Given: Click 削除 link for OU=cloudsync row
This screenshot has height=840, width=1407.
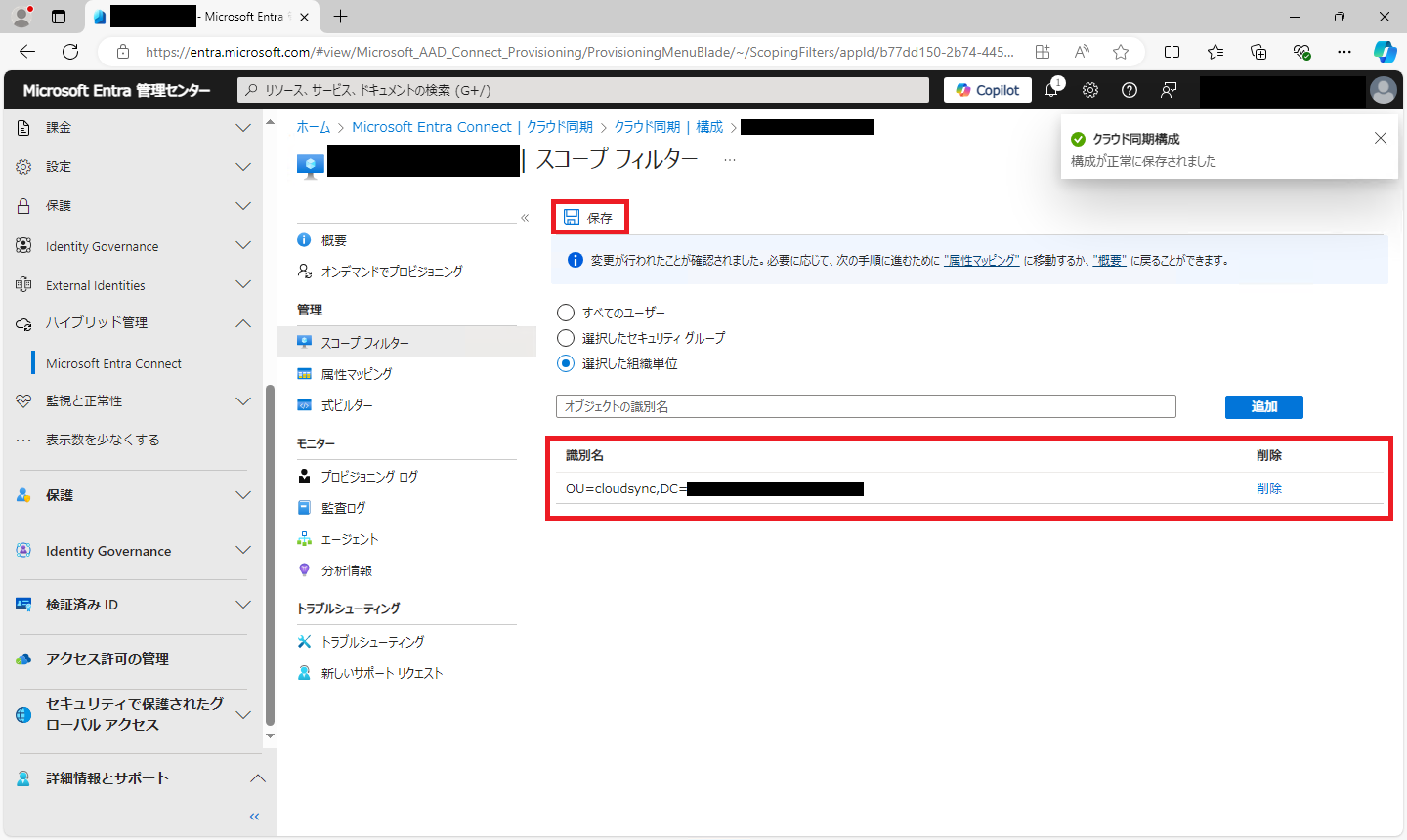Looking at the screenshot, I should click(x=1269, y=488).
